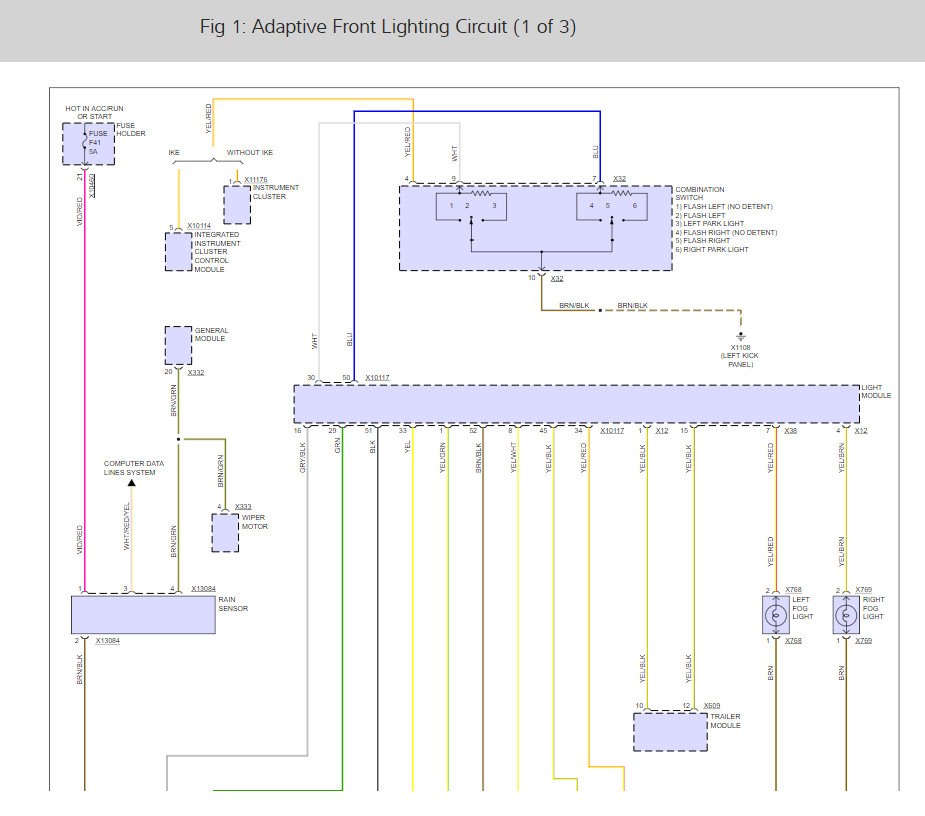Image resolution: width=925 pixels, height=816 pixels.
Task: Click X10117 label beside light module pin 34
Action: (612, 431)
